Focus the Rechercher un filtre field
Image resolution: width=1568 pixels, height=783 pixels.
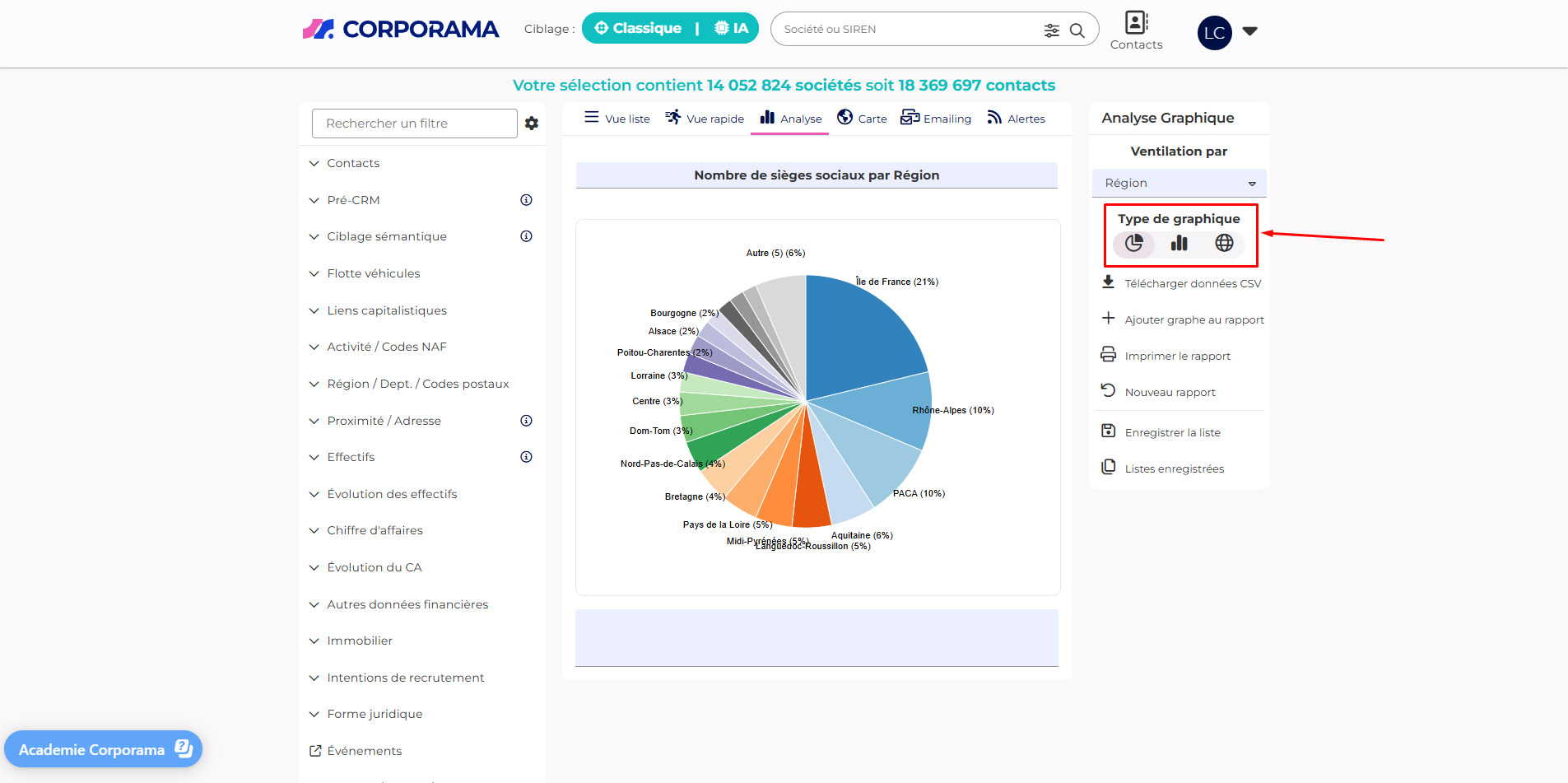click(x=414, y=124)
